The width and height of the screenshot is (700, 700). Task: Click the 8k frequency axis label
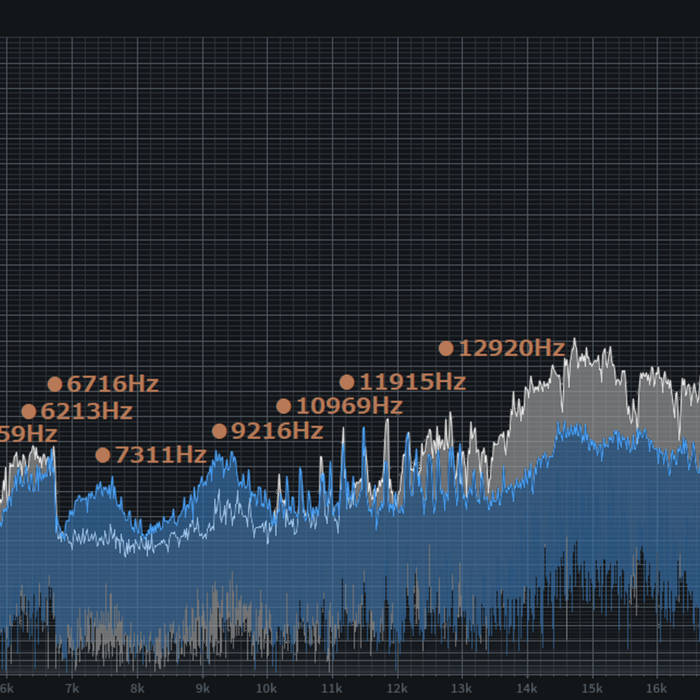point(137,688)
